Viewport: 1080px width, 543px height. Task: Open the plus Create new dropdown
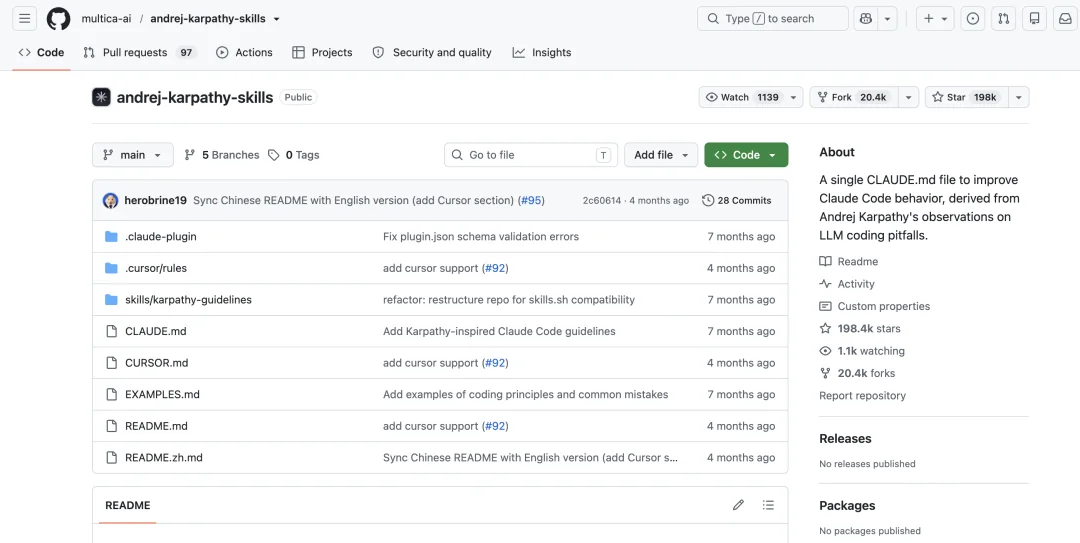[935, 19]
